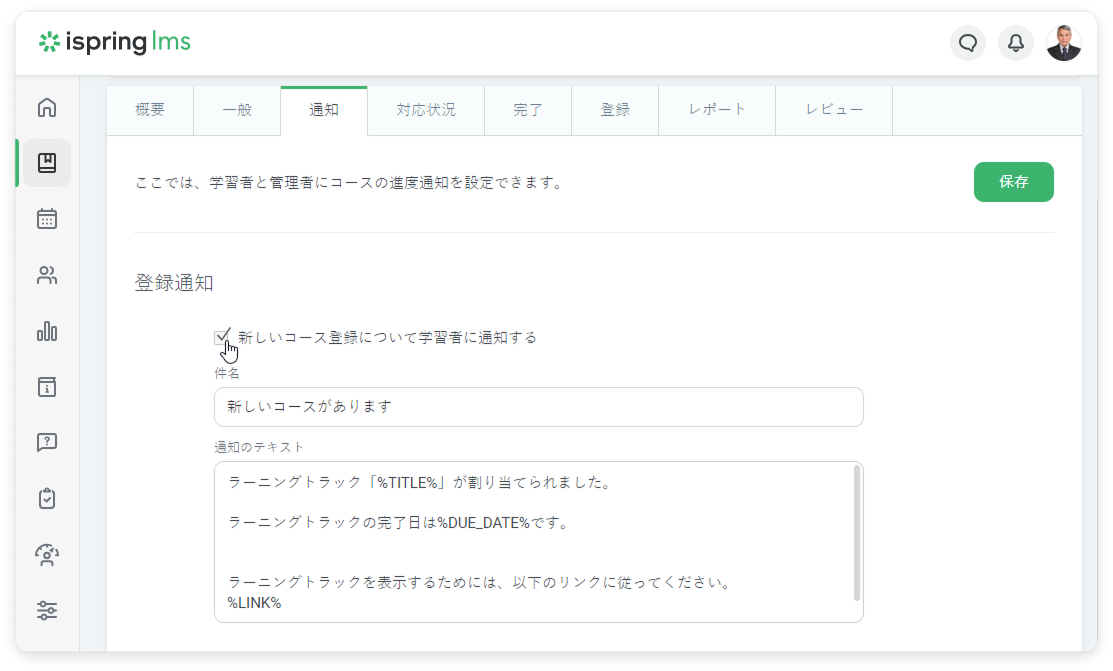Open the clipboard checkmark icon in sidebar

47,498
